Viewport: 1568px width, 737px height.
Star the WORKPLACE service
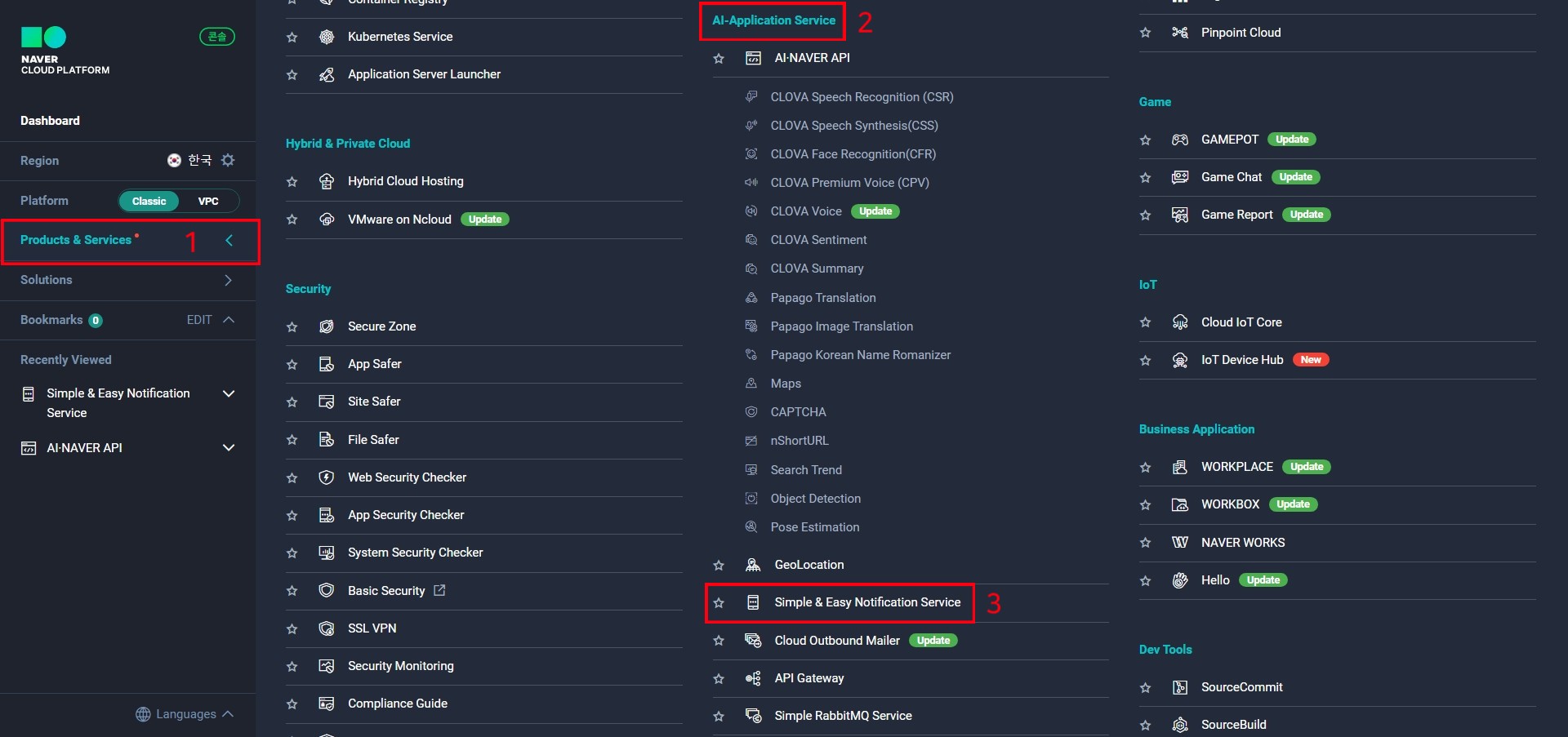coord(1145,468)
